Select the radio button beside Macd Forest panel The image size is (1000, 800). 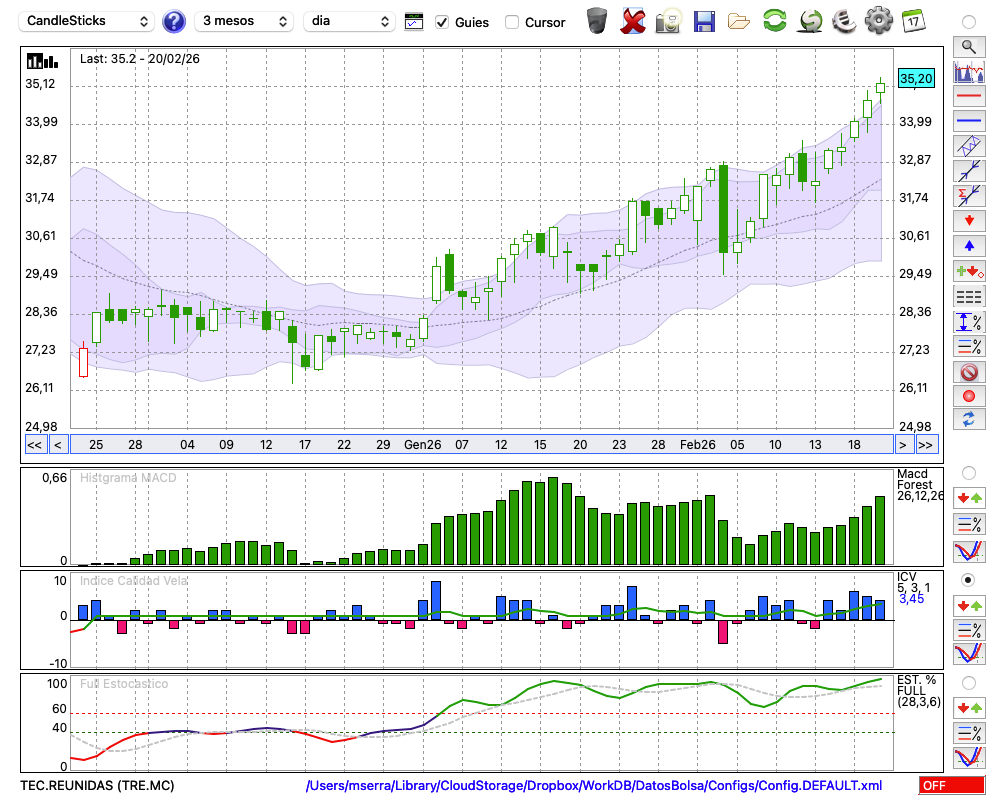(x=968, y=472)
